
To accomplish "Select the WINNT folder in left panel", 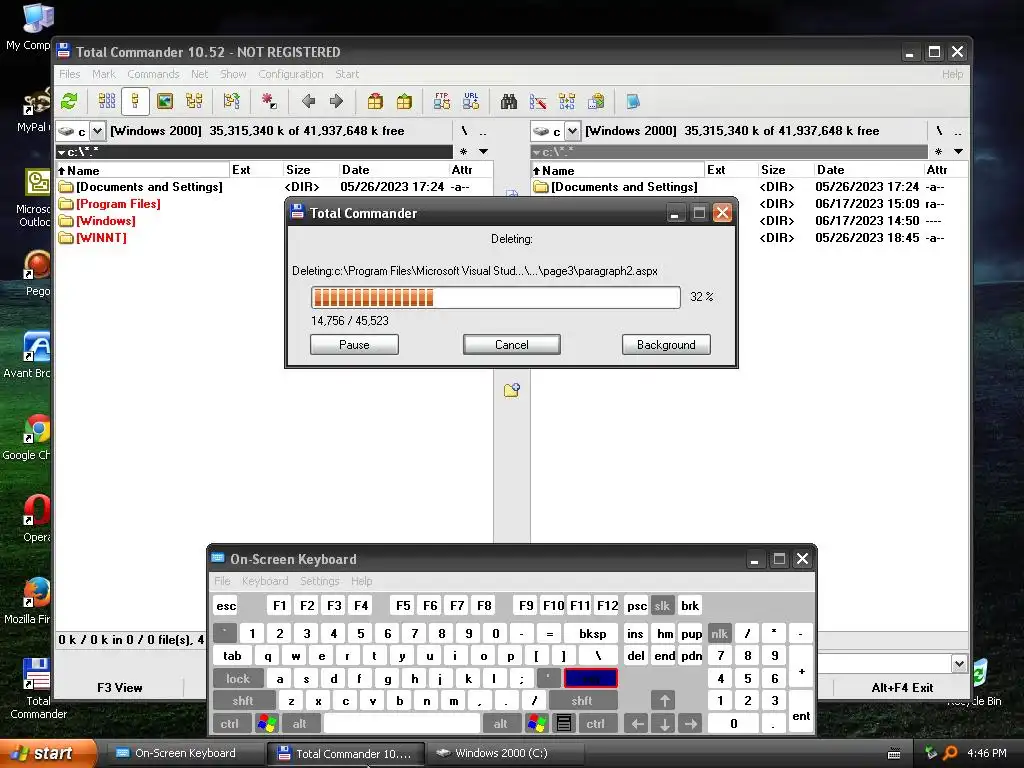I will pos(101,238).
